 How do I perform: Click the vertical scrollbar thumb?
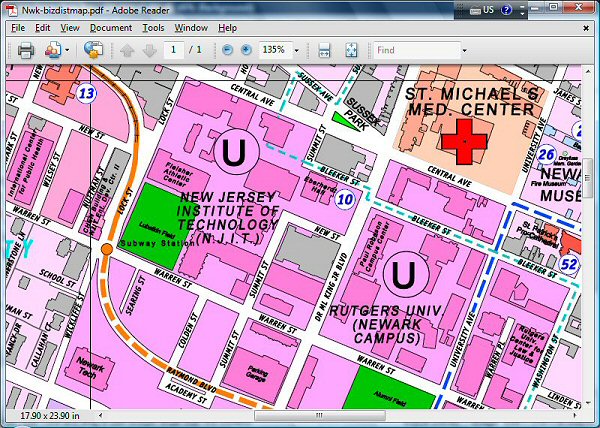pyautogui.click(x=587, y=179)
